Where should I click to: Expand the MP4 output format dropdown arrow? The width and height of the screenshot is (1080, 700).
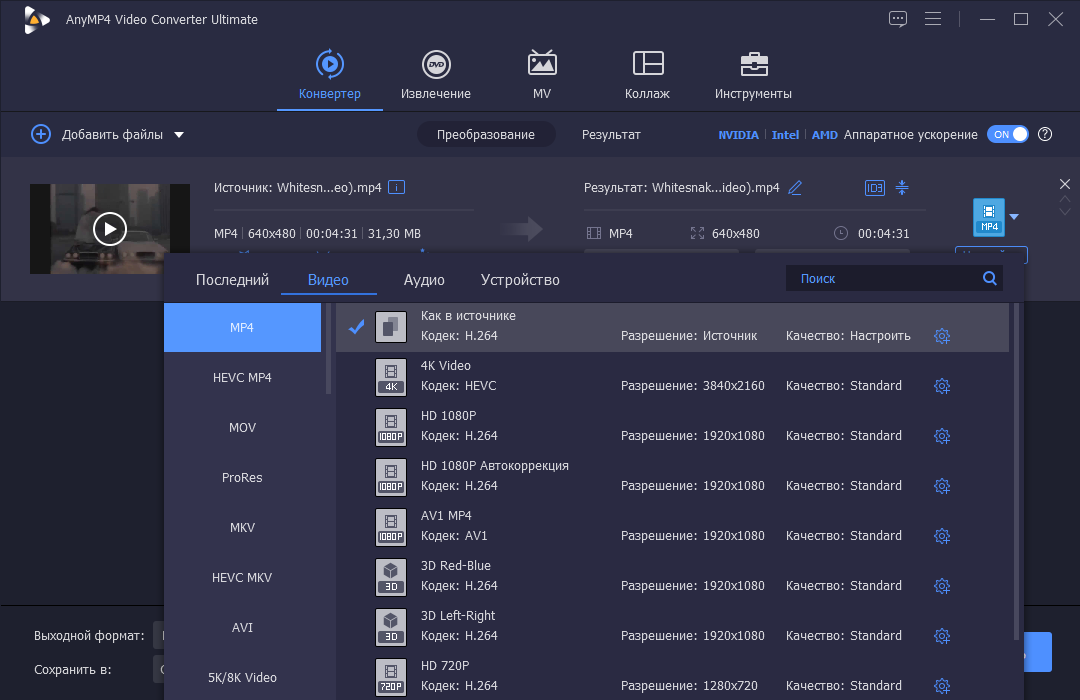coord(1014,217)
